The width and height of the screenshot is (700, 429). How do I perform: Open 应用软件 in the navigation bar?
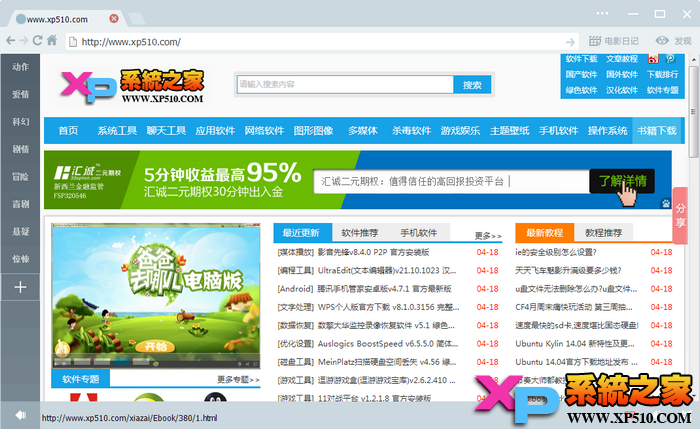(x=215, y=130)
